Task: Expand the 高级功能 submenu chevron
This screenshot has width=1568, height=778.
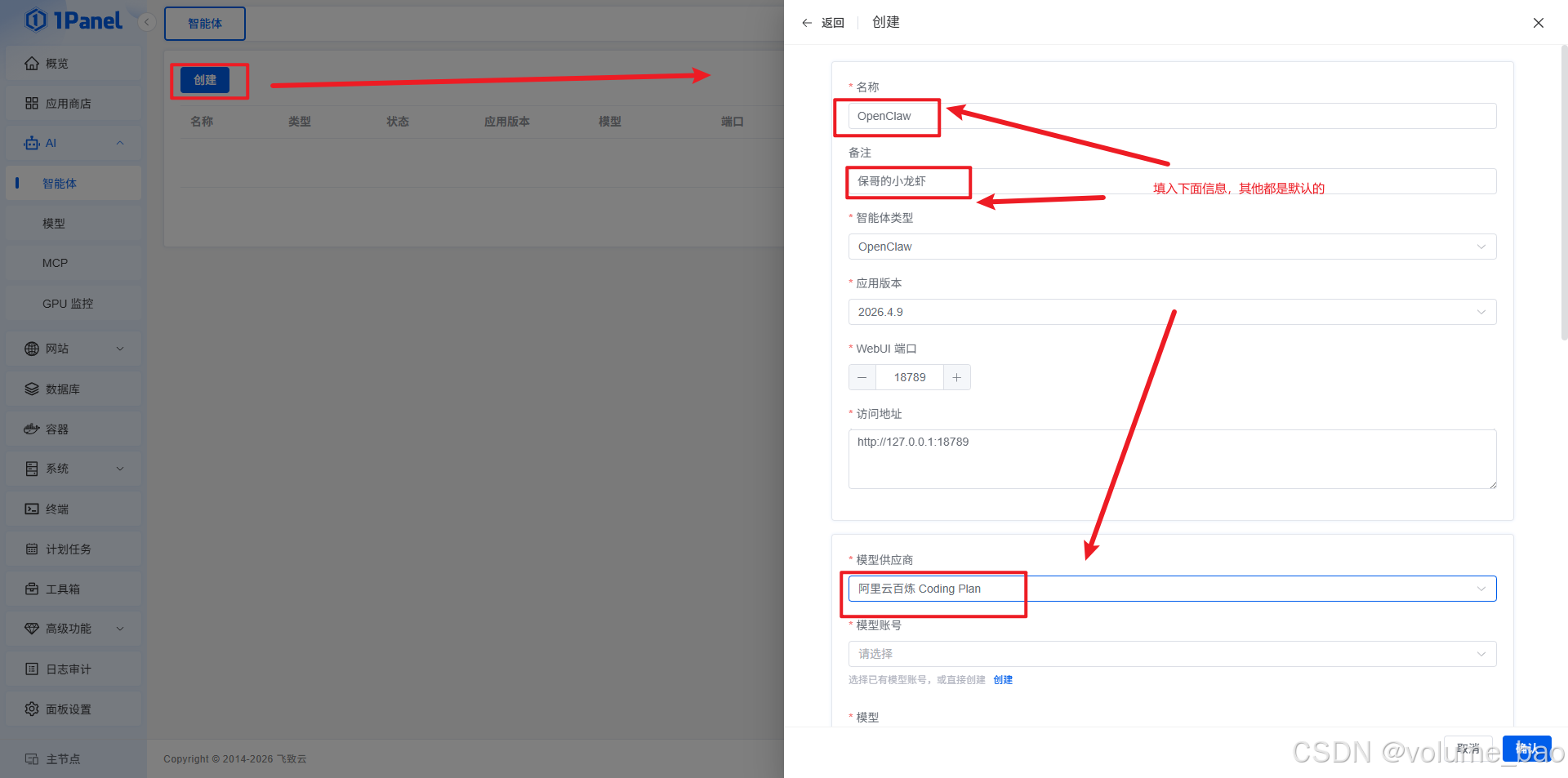Action: click(x=120, y=629)
